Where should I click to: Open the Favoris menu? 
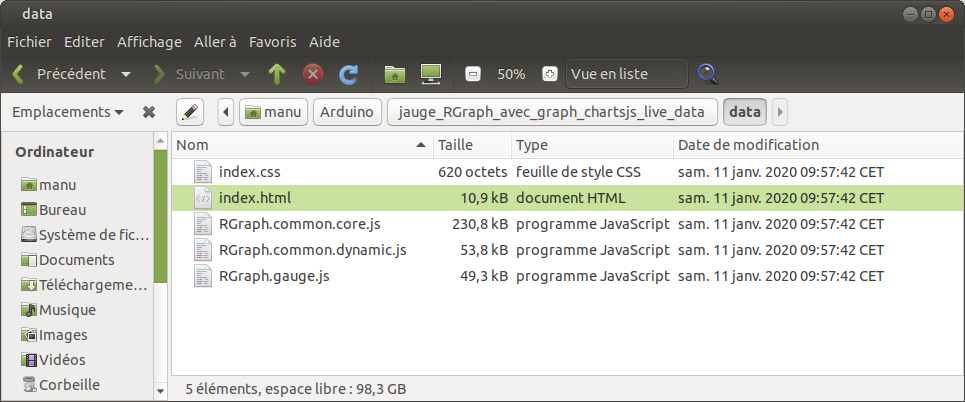(x=272, y=42)
